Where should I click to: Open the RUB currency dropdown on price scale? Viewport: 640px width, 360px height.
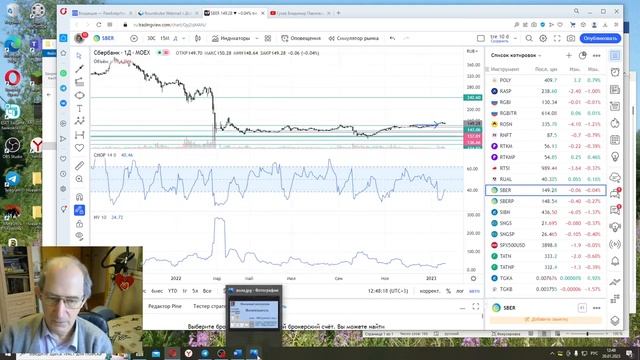click(x=472, y=51)
